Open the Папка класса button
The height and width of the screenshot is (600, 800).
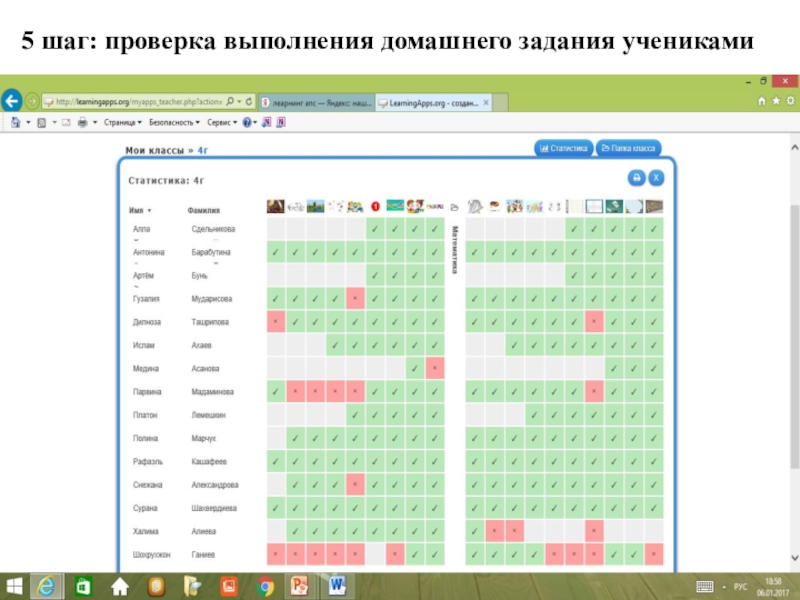click(629, 148)
